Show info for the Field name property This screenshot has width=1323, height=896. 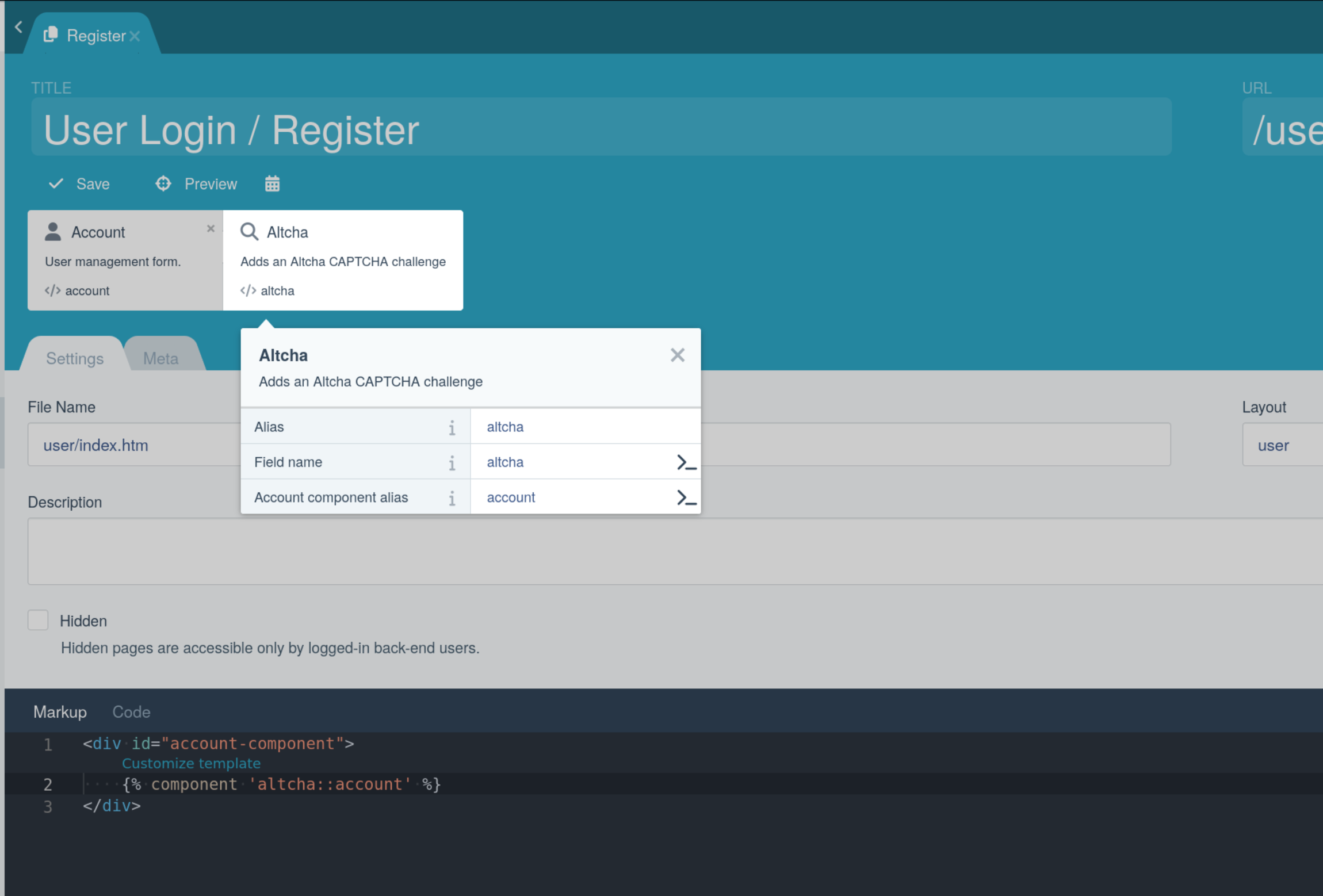coord(452,462)
